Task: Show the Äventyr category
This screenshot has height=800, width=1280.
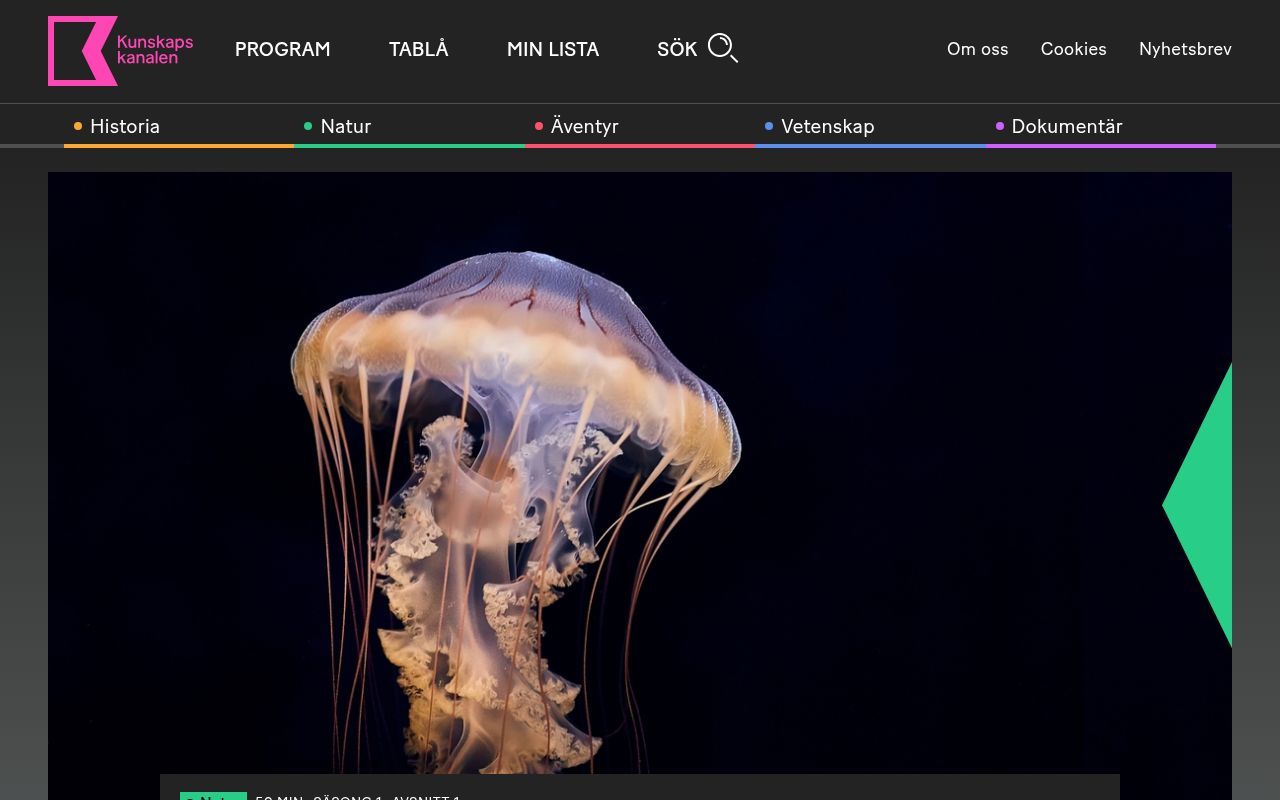Action: 640,127
